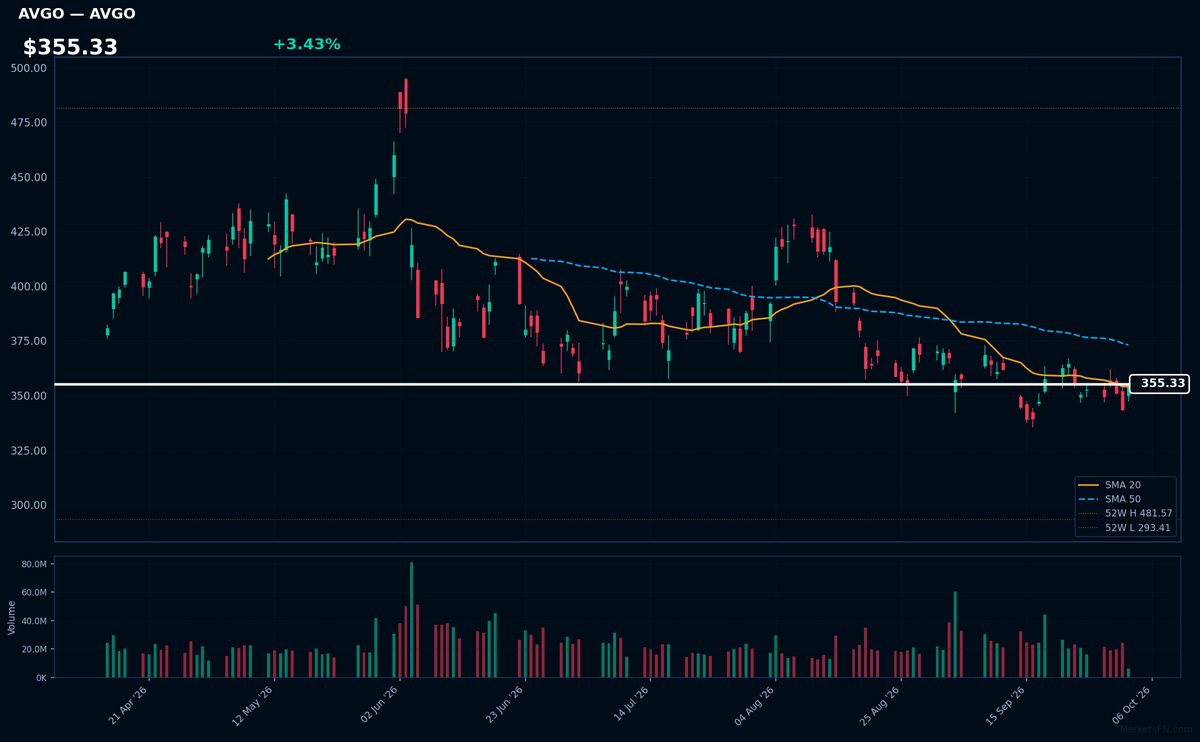The height and width of the screenshot is (742, 1200).
Task: Click the +3.43% change percentage
Action: [x=306, y=44]
